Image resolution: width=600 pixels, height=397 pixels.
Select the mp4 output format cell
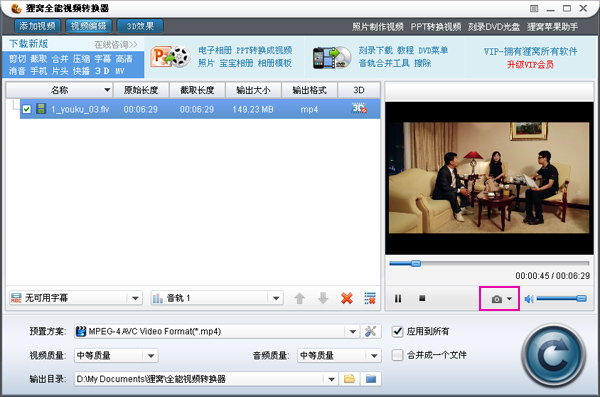point(309,109)
